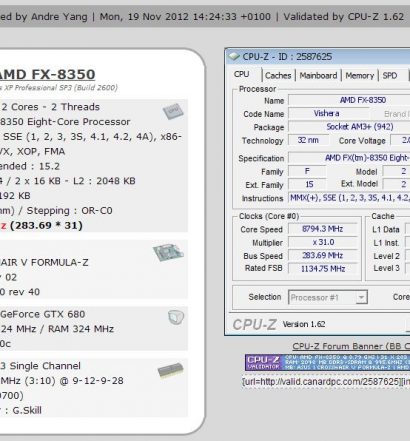This screenshot has height=441, width=410.
Task: Open the CPU-Z Forum Banner link
Action: point(351,346)
